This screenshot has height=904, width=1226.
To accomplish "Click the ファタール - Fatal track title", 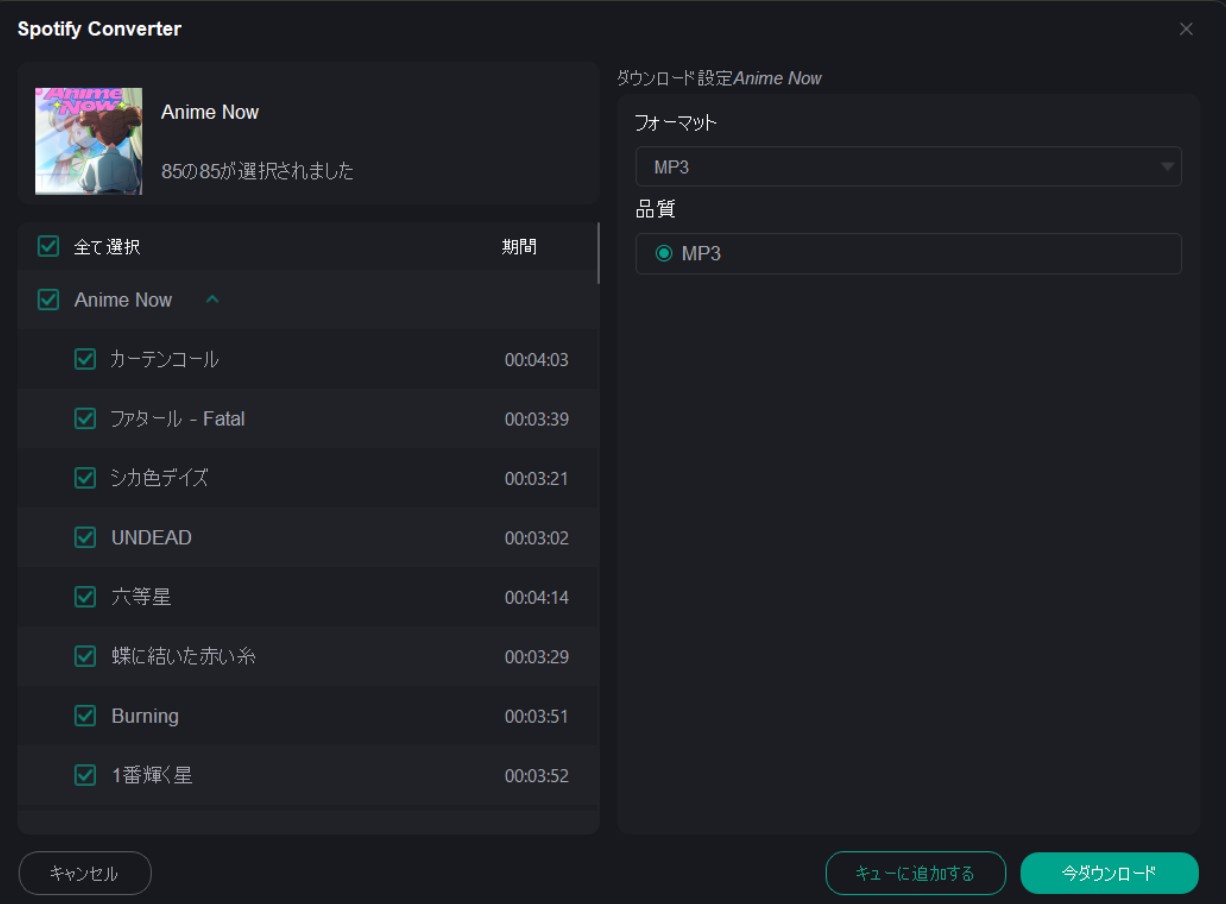I will pyautogui.click(x=178, y=419).
